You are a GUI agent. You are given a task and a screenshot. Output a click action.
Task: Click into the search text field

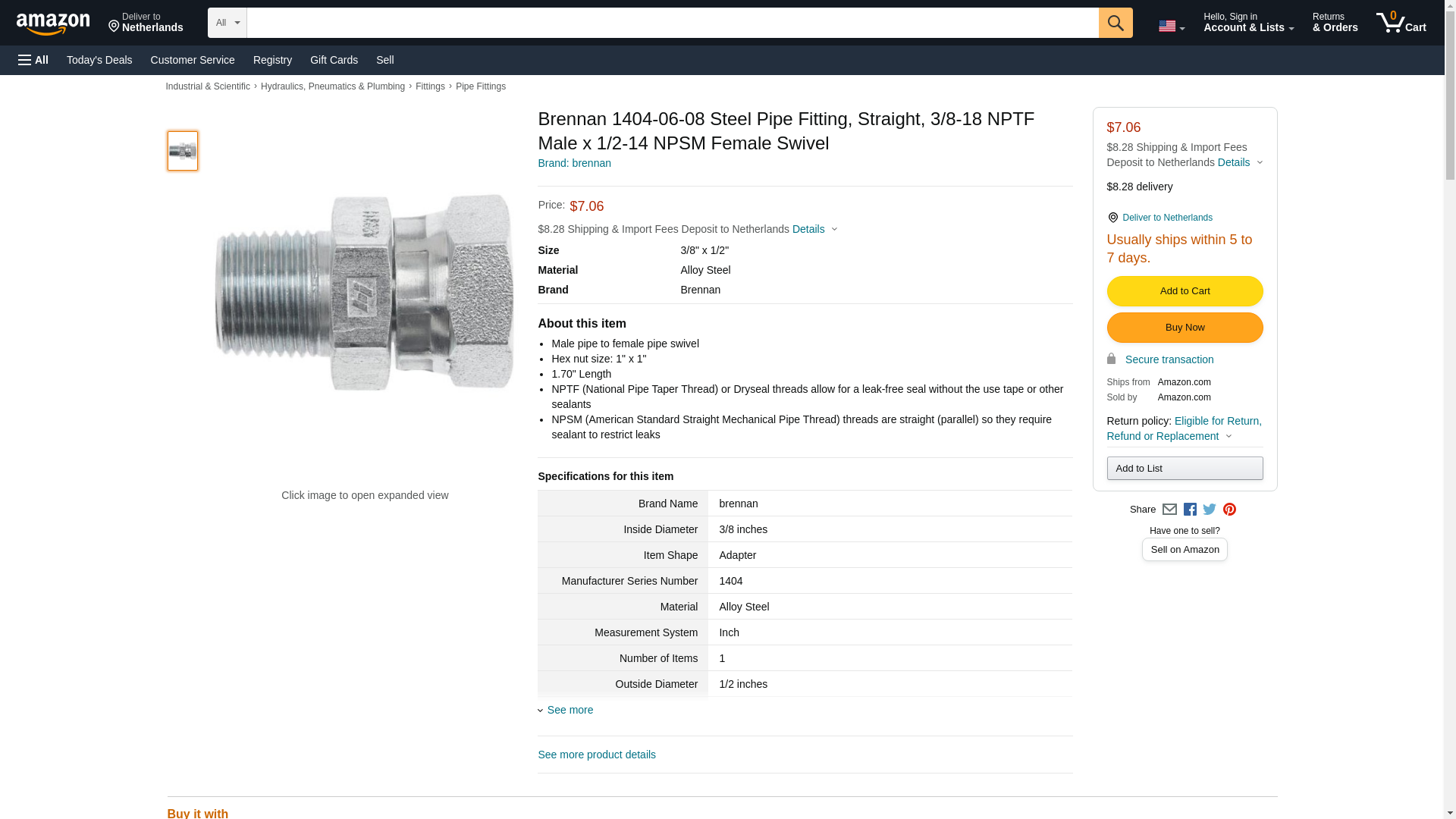(672, 23)
